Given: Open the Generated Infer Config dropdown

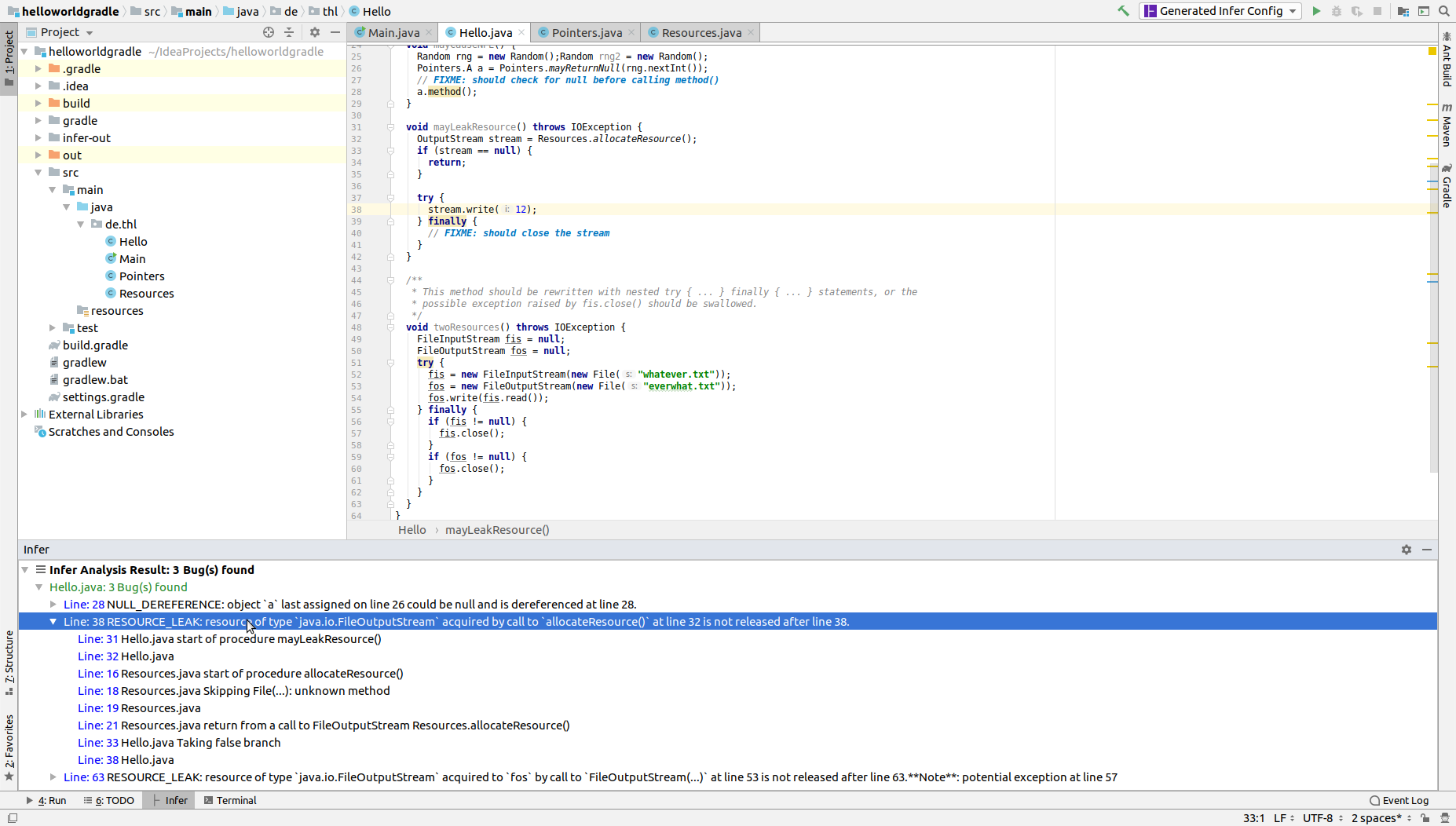Looking at the screenshot, I should 1220,11.
